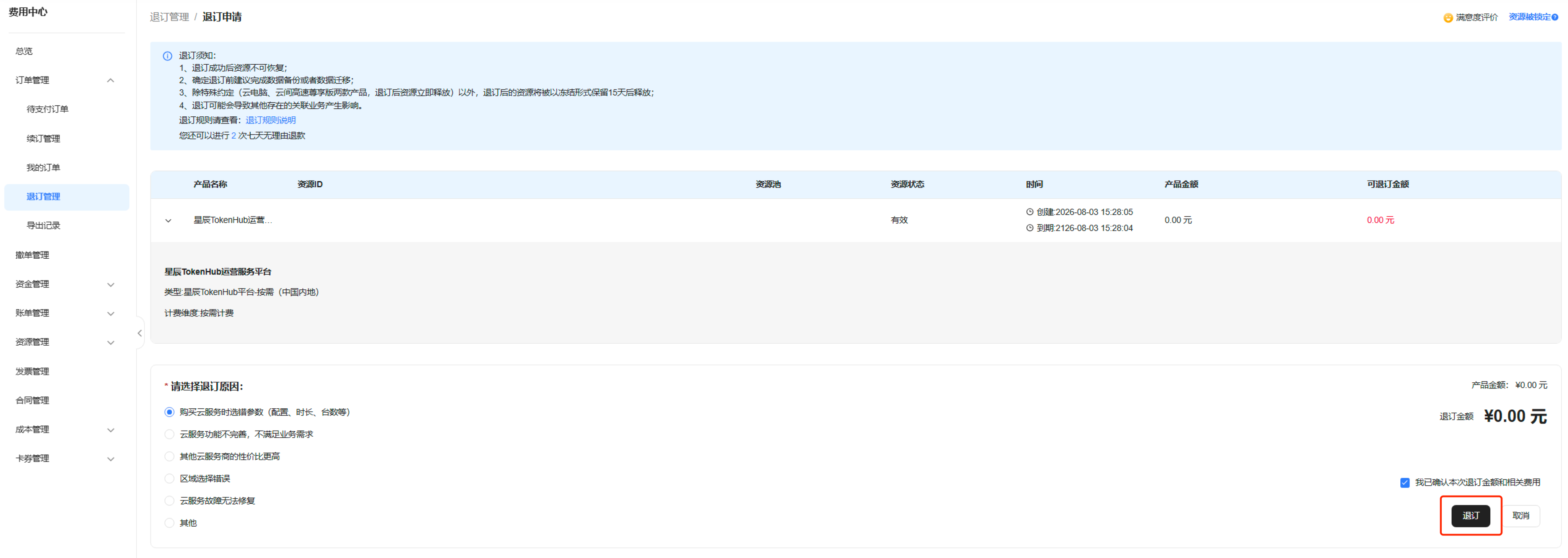This screenshot has height=558, width=1568.
Task: Go to 续订管理 menu item
Action: point(43,138)
